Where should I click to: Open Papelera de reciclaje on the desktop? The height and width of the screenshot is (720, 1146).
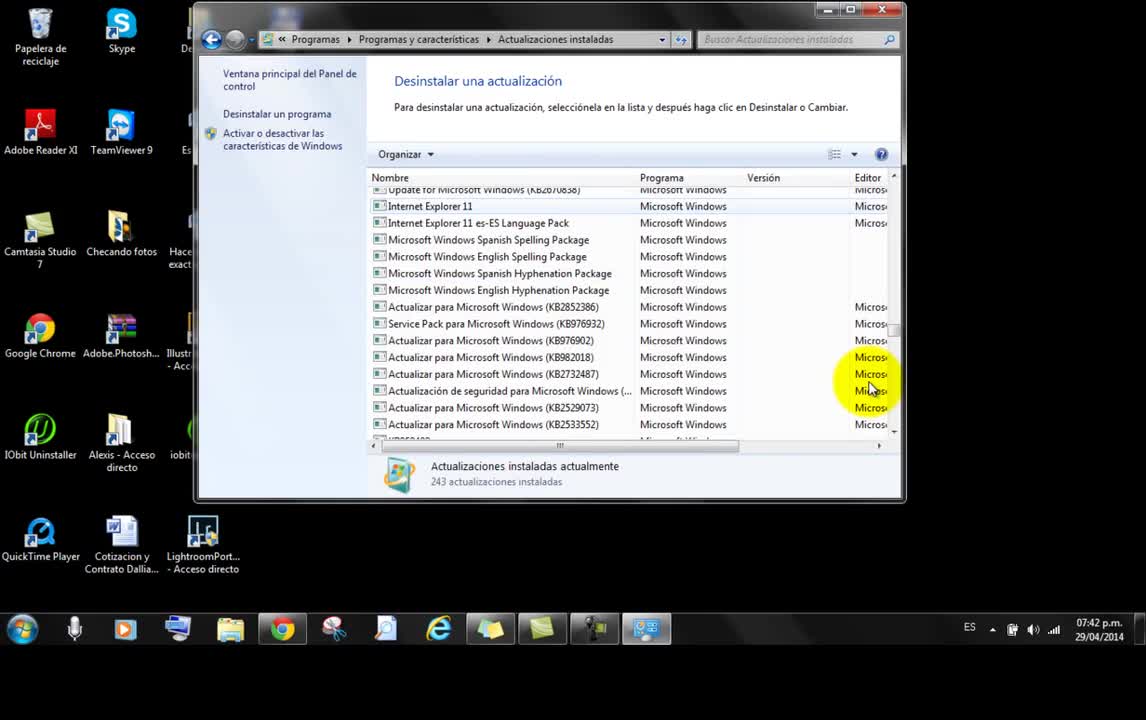tap(40, 37)
